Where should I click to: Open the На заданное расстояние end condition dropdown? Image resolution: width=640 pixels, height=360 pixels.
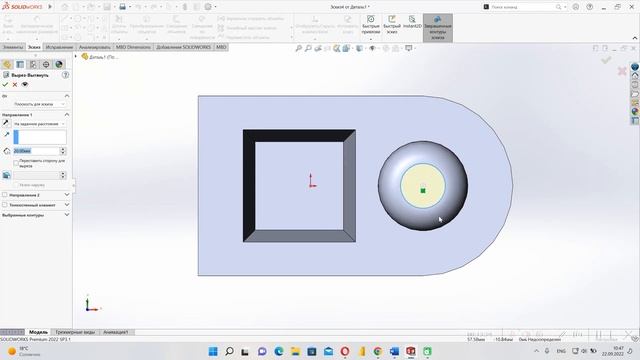pos(39,124)
